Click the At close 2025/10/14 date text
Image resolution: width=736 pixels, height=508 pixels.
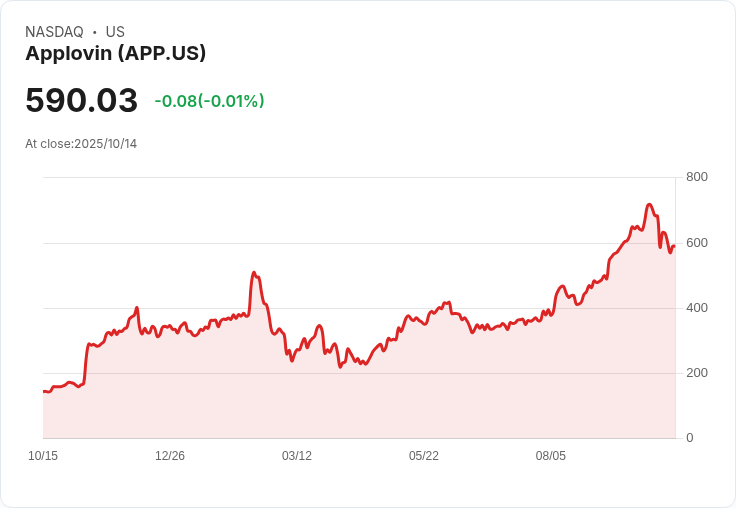click(81, 144)
